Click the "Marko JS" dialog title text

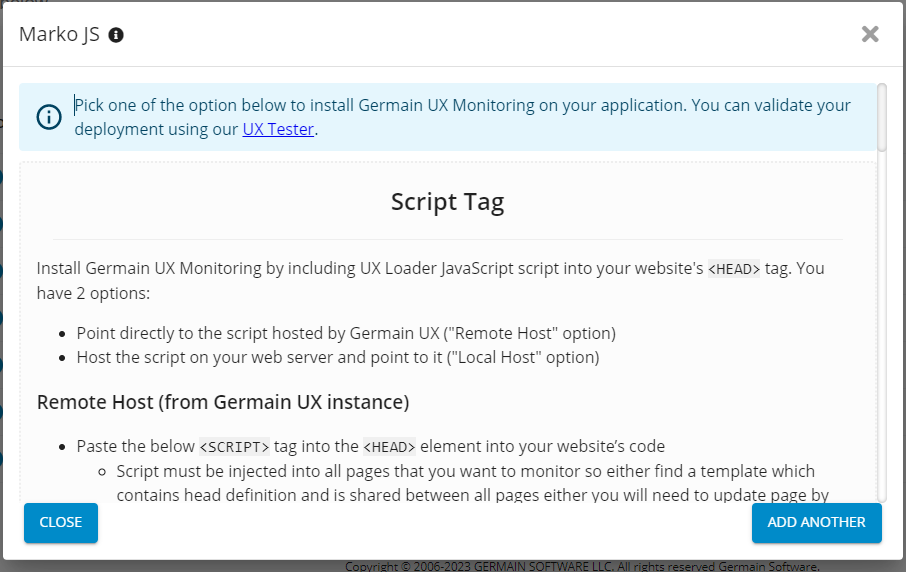click(59, 35)
